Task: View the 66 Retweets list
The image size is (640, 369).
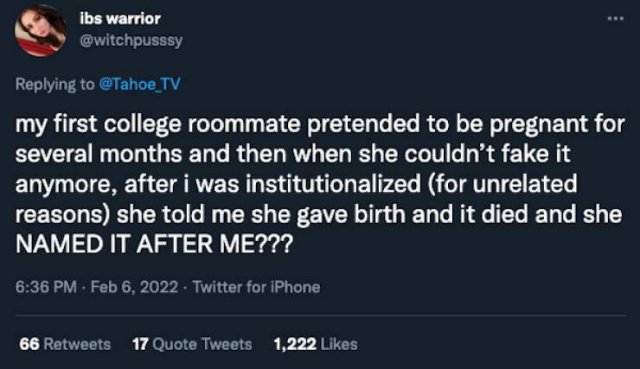Action: pos(65,344)
